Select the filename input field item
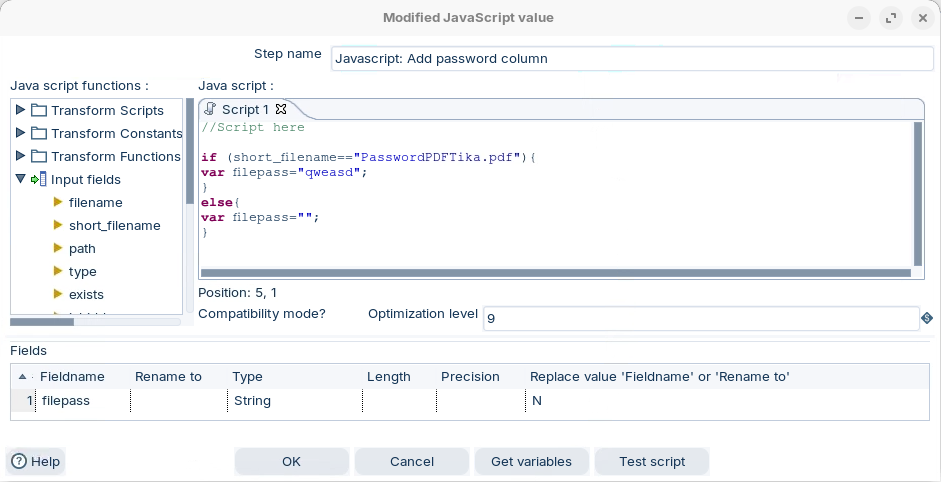This screenshot has width=941, height=482. click(95, 202)
